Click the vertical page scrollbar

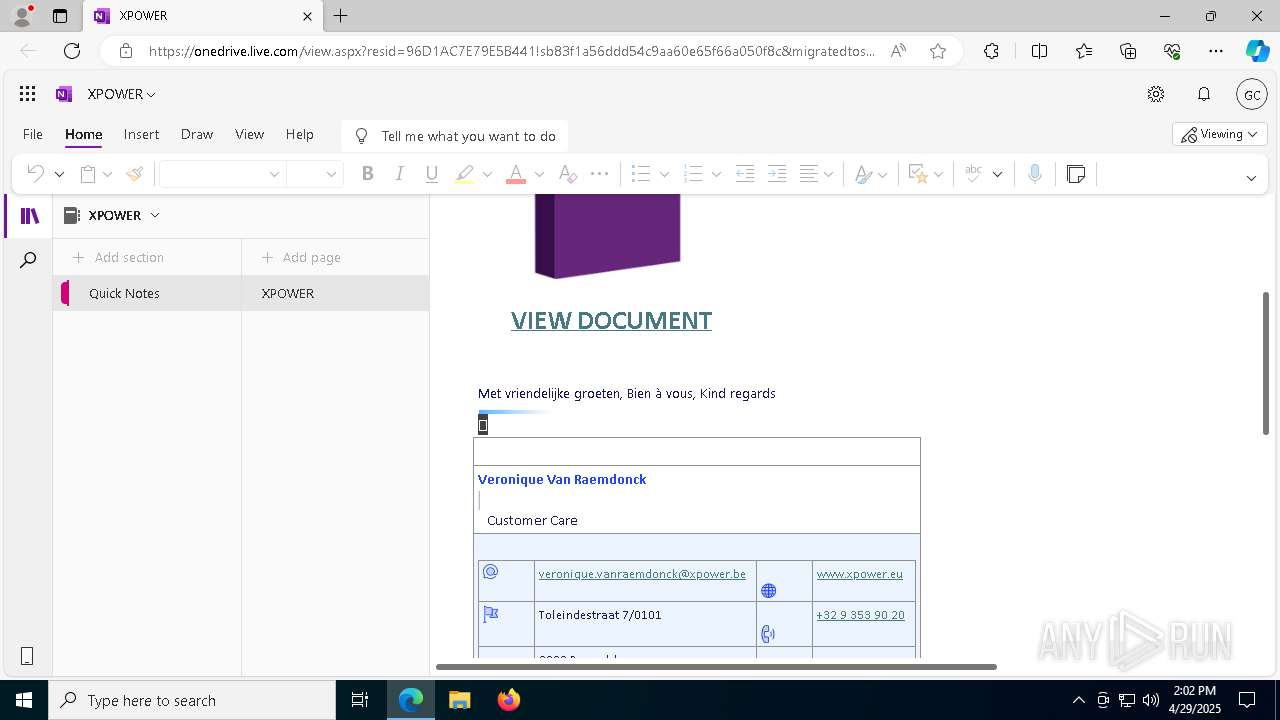tap(1265, 363)
